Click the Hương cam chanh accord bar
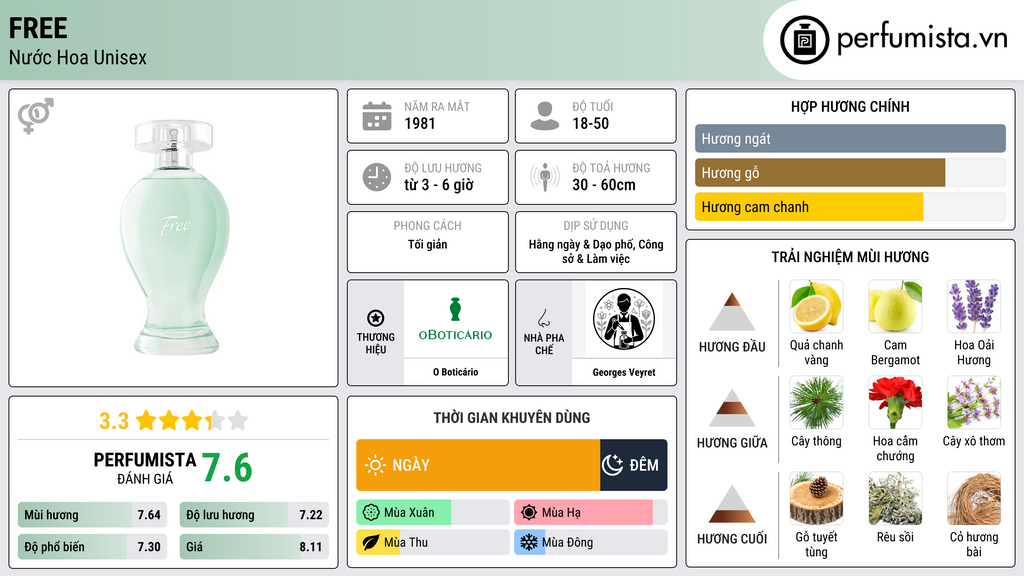This screenshot has height=576, width=1024. tap(850, 206)
